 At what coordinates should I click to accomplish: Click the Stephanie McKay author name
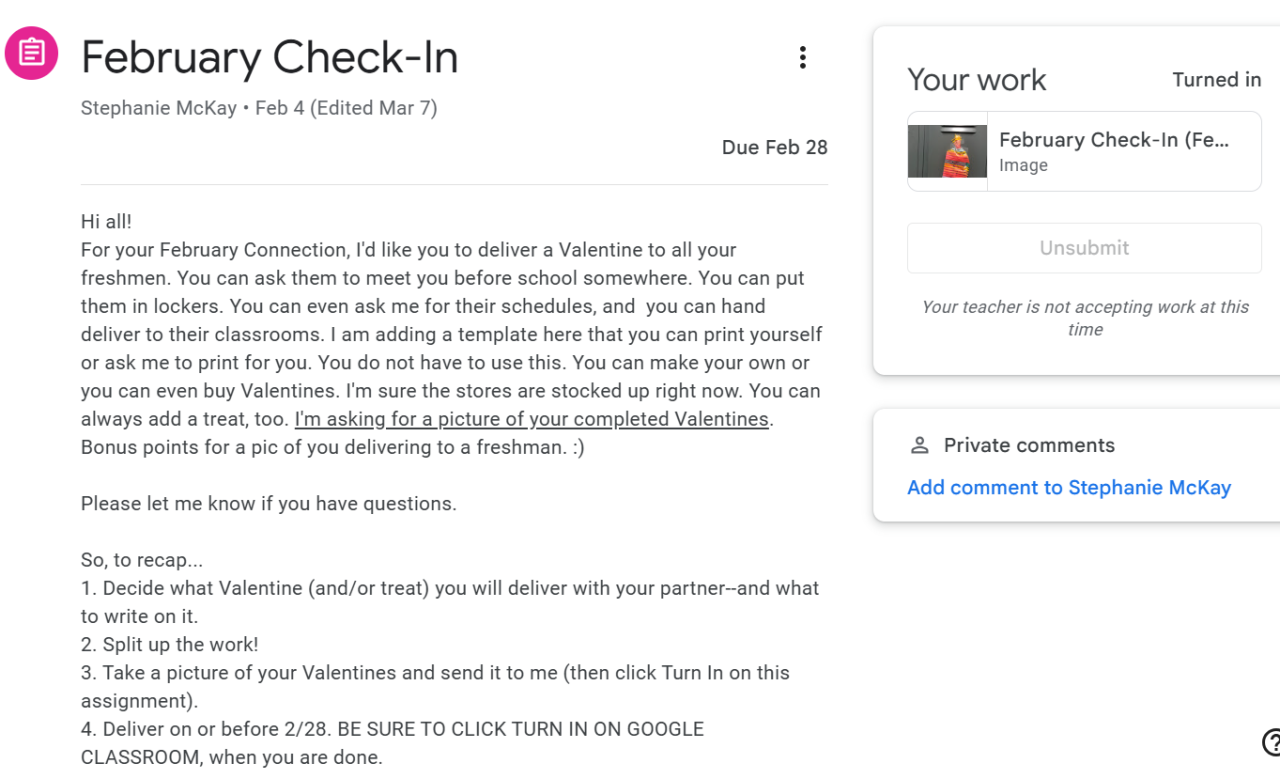click(x=159, y=108)
